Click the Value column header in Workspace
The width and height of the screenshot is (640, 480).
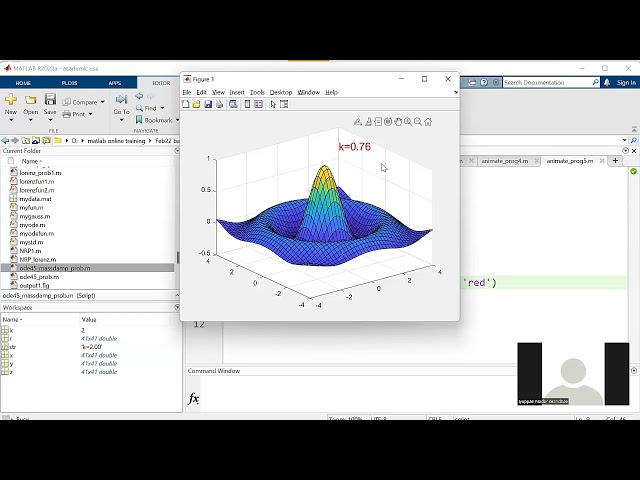click(89, 320)
